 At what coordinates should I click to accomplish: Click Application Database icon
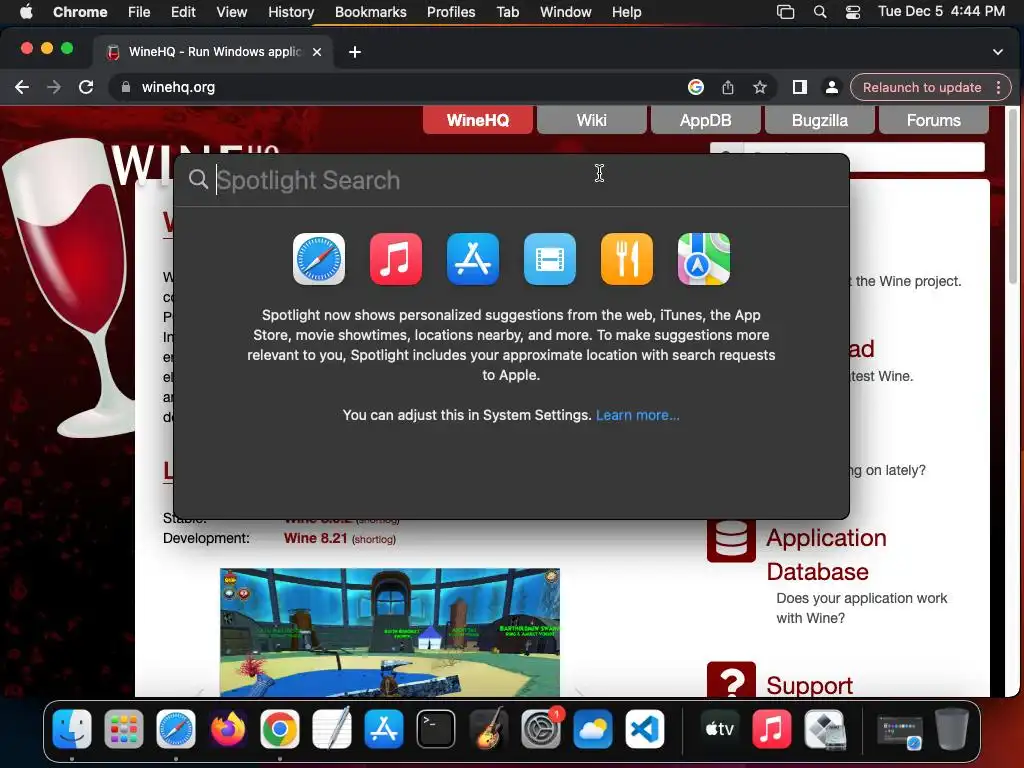(x=731, y=540)
